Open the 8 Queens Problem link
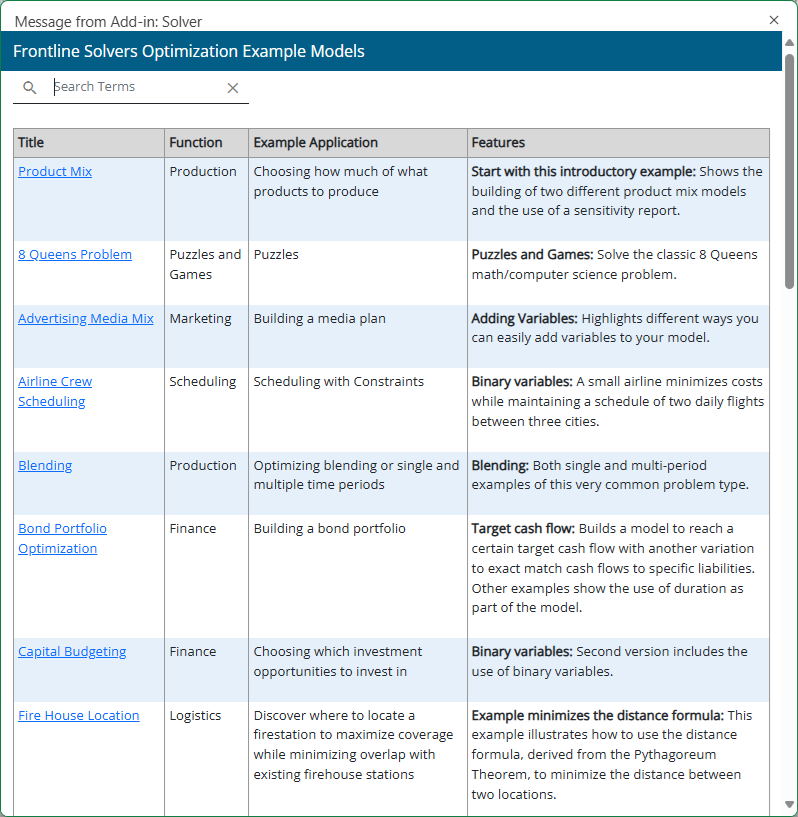Image resolution: width=798 pixels, height=817 pixels. tap(75, 255)
